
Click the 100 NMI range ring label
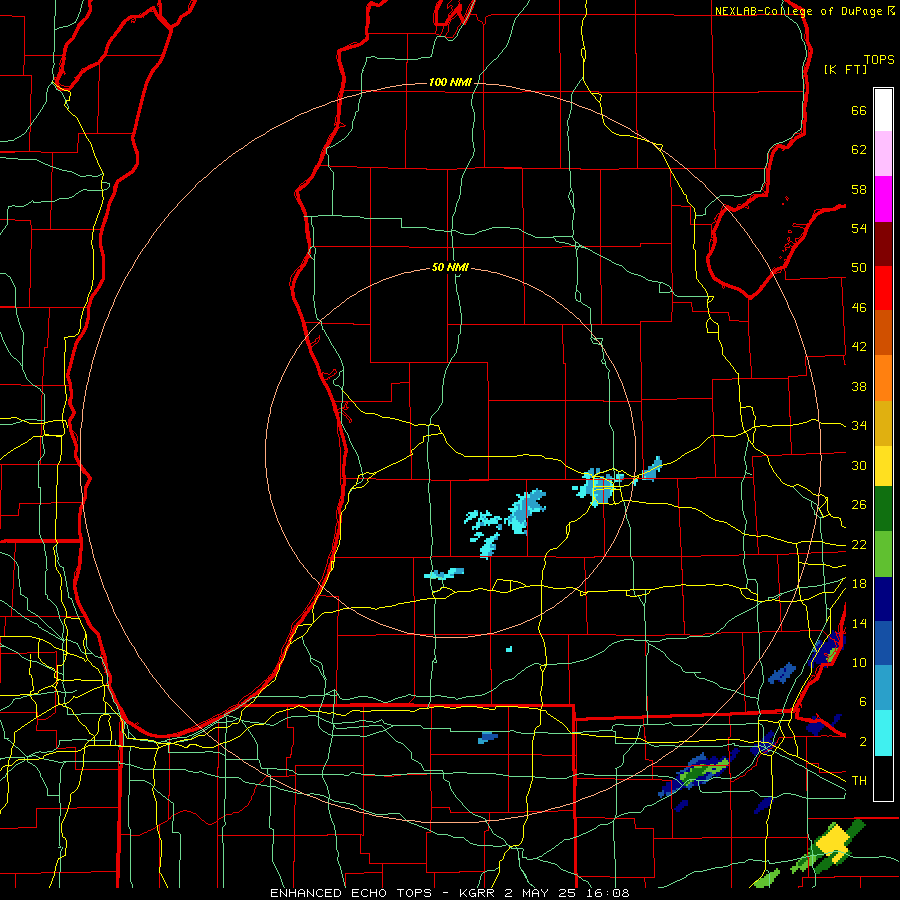pyautogui.click(x=450, y=82)
